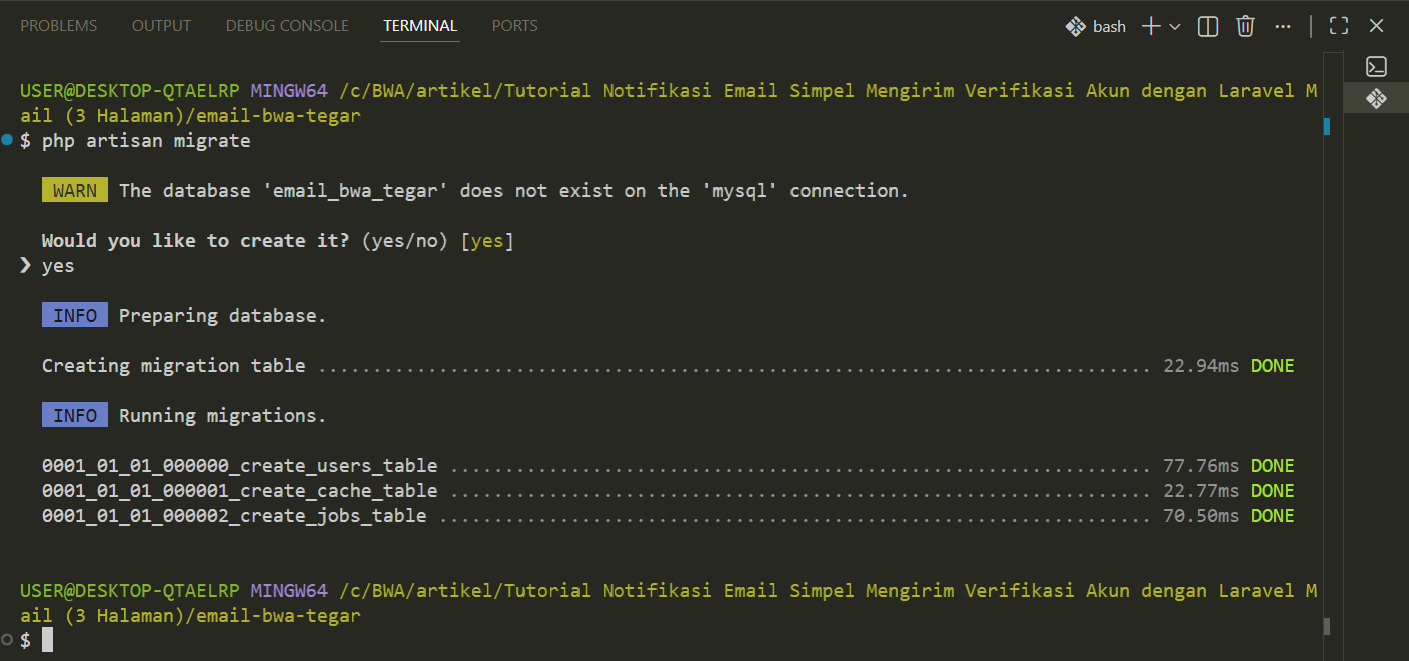
Task: Close the terminal panel
Action: [1377, 27]
